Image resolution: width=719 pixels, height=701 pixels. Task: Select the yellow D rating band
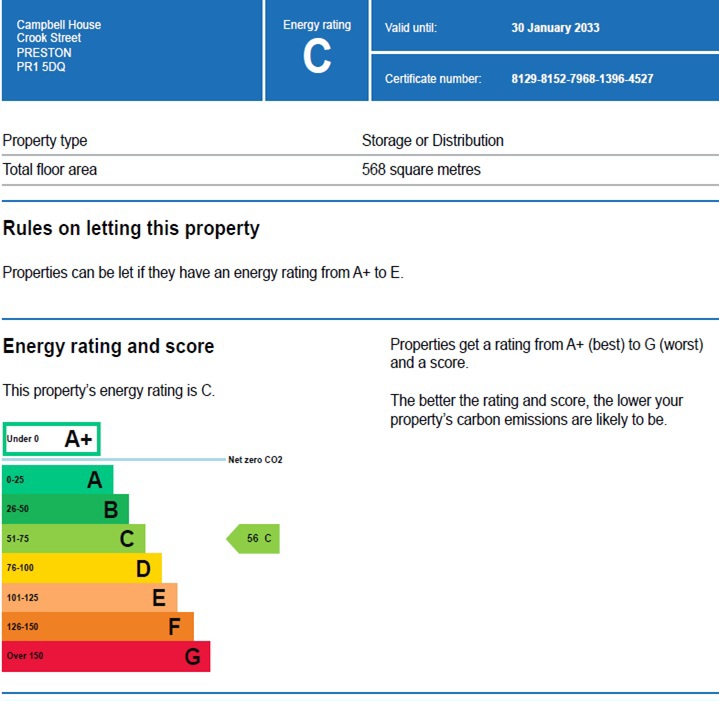pyautogui.click(x=81, y=568)
